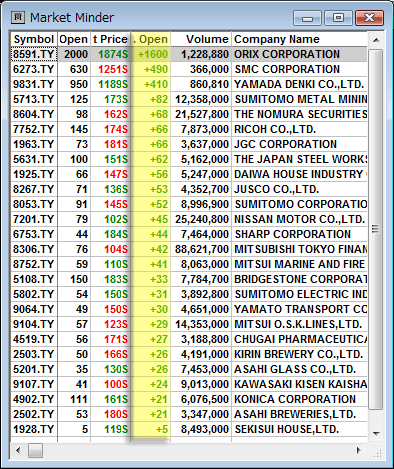Image resolution: width=394 pixels, height=469 pixels.
Task: Click the +1600 change value
Action: pos(153,54)
